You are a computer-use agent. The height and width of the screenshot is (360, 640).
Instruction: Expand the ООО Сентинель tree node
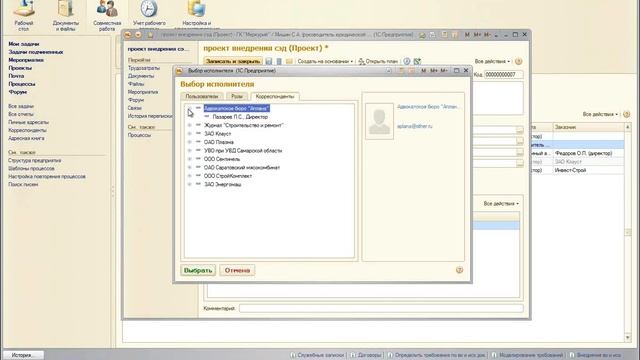[x=189, y=159]
